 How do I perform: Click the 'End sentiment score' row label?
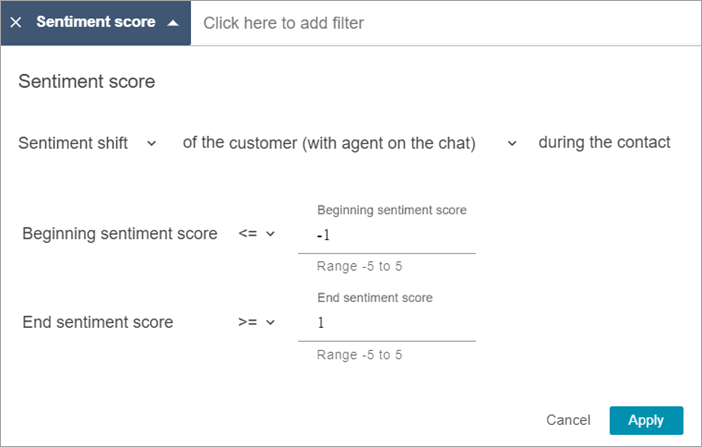(97, 322)
